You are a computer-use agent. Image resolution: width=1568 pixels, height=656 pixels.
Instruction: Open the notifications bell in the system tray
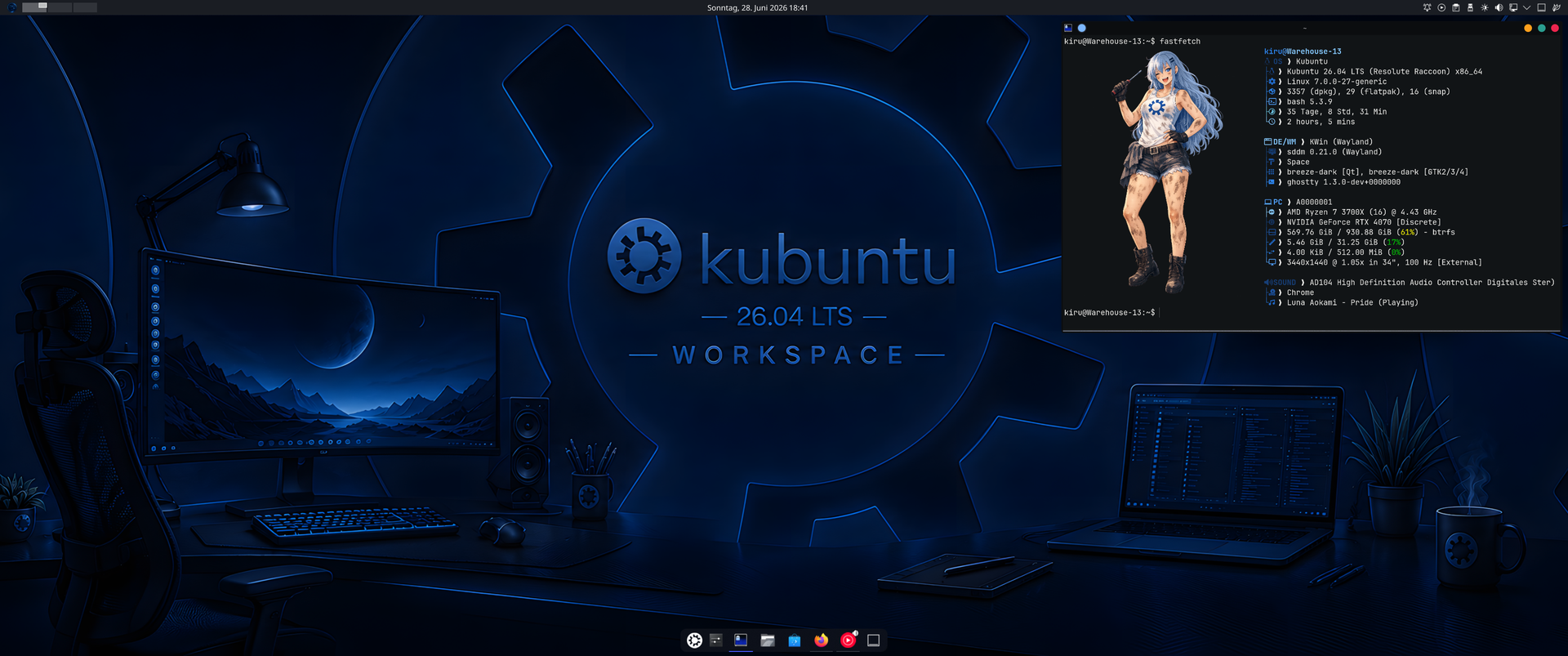(x=1427, y=7)
